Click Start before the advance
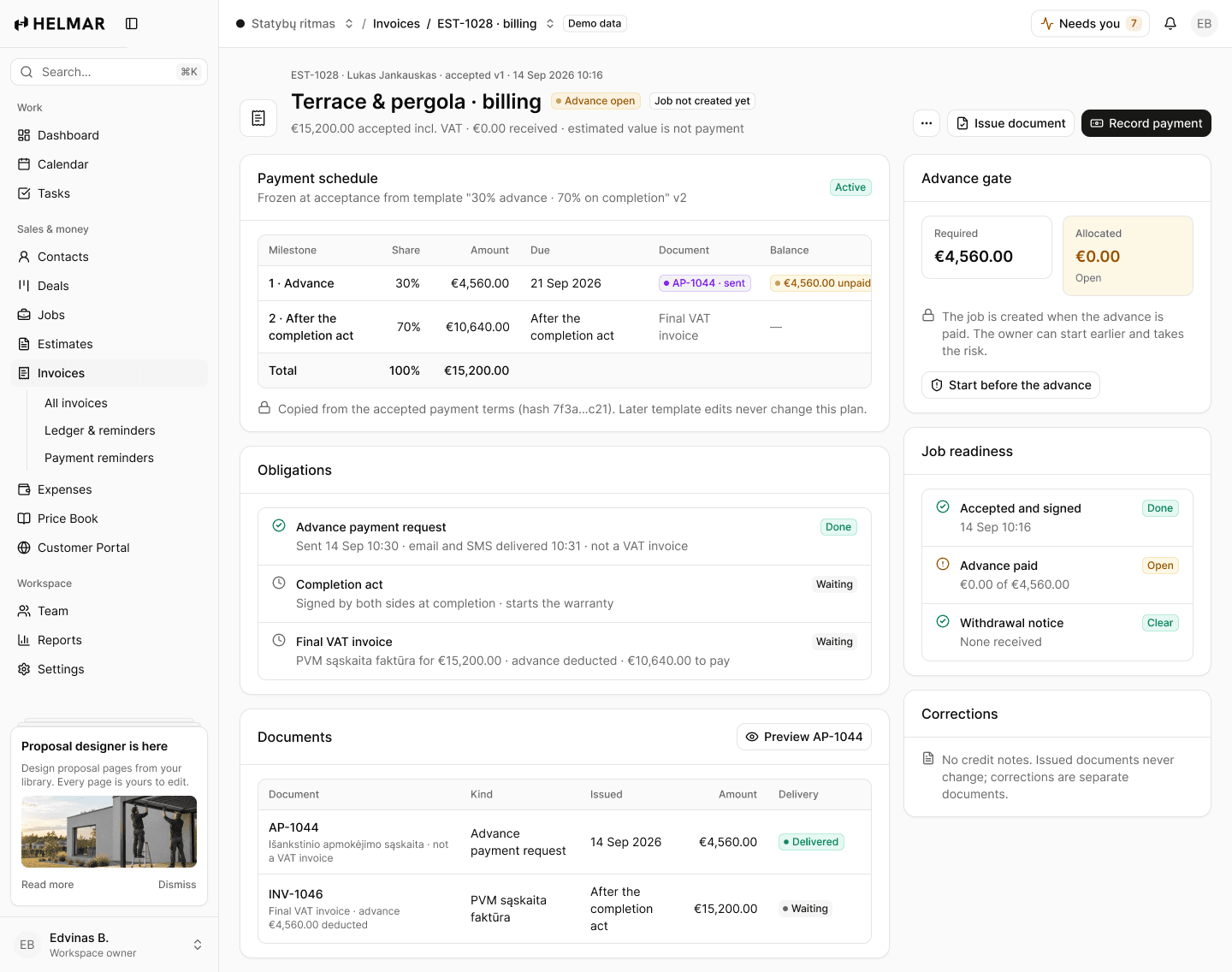 [1010, 385]
